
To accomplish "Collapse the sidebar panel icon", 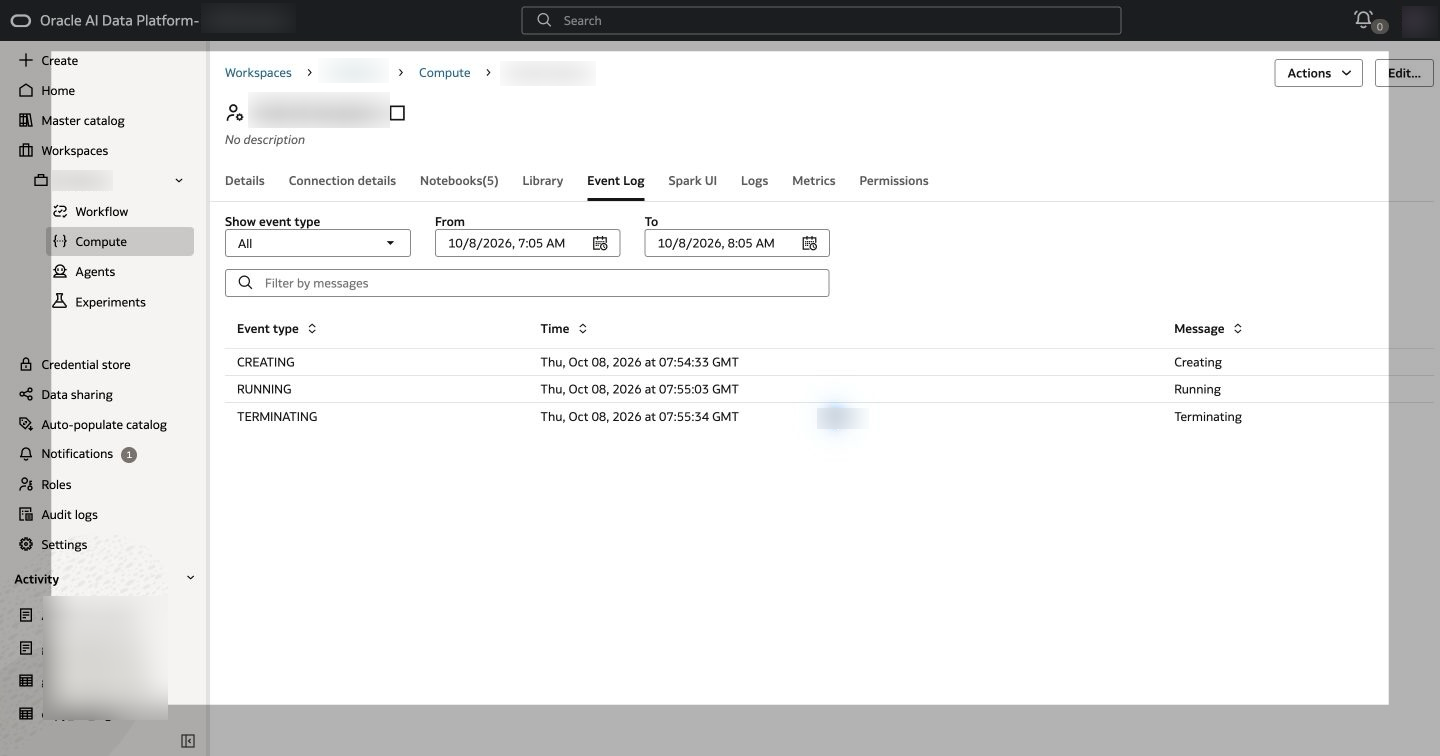I will tap(188, 741).
